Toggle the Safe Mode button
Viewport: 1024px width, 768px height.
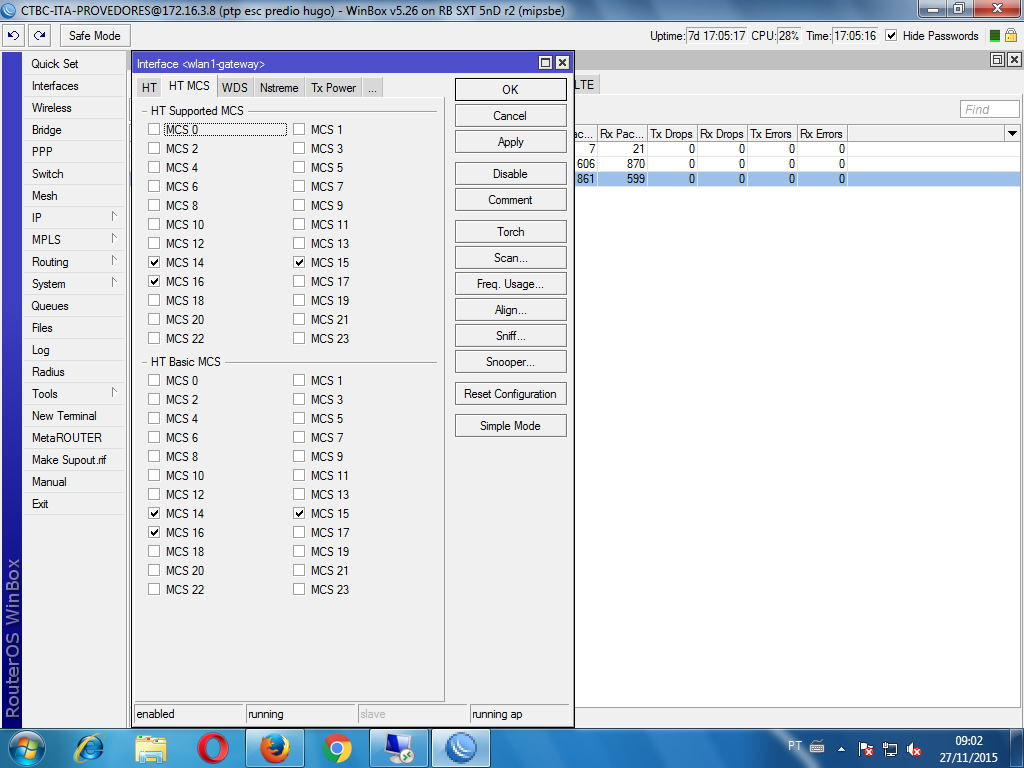[95, 35]
